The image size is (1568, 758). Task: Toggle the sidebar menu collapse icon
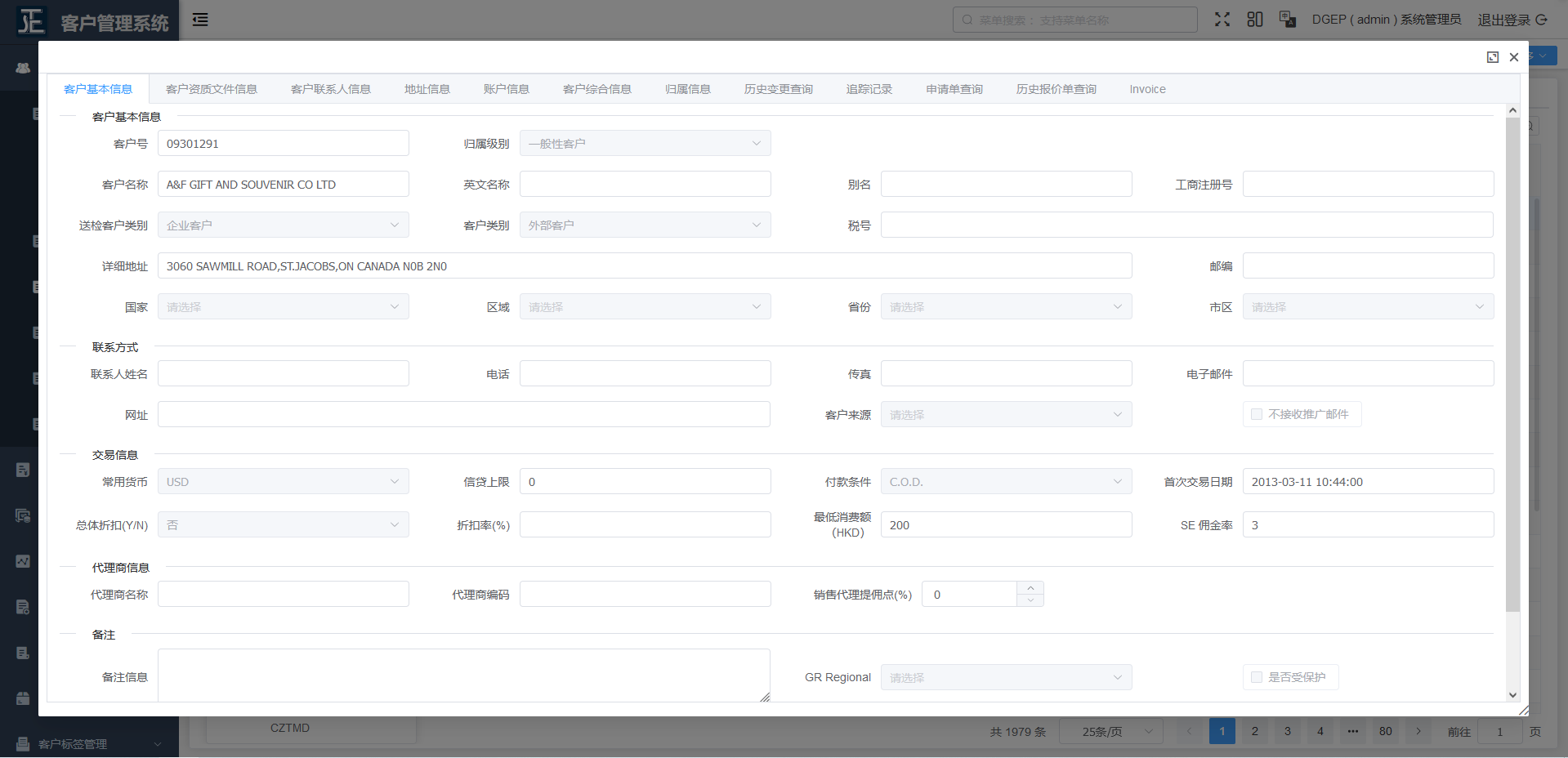pos(200,20)
